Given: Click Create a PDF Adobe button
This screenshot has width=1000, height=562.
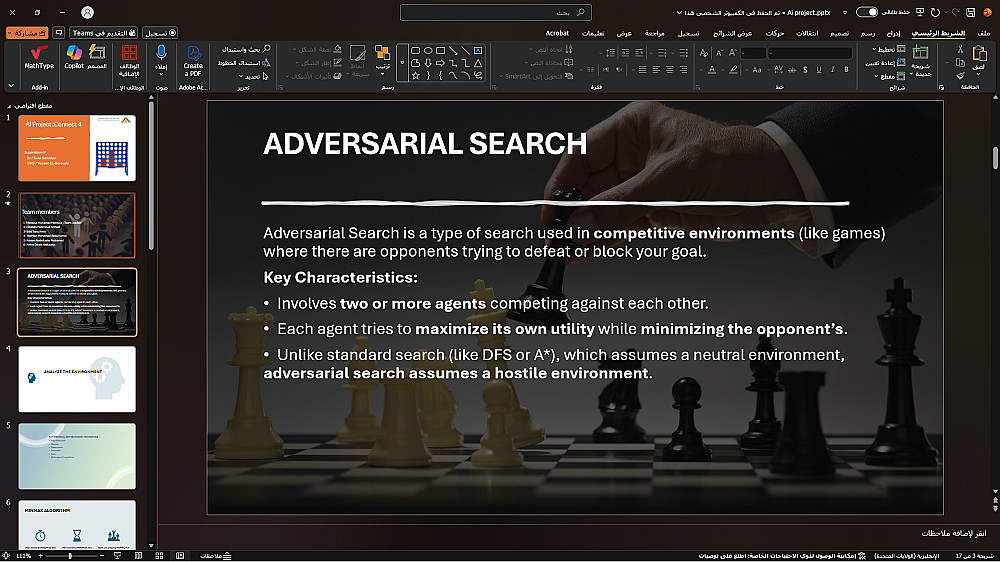Looking at the screenshot, I should click(193, 61).
